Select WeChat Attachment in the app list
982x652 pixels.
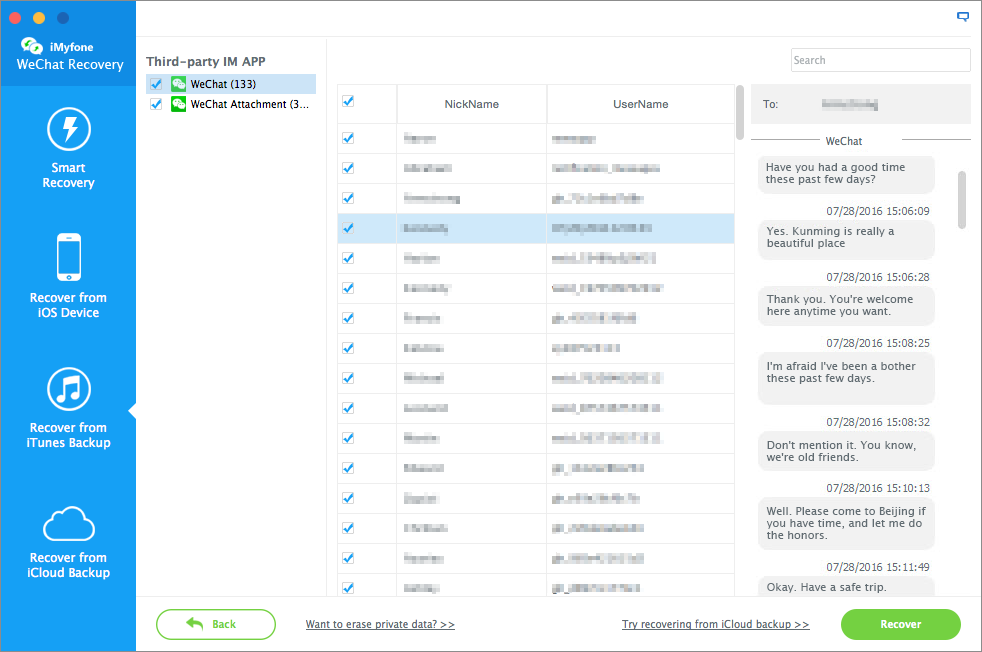[231, 104]
